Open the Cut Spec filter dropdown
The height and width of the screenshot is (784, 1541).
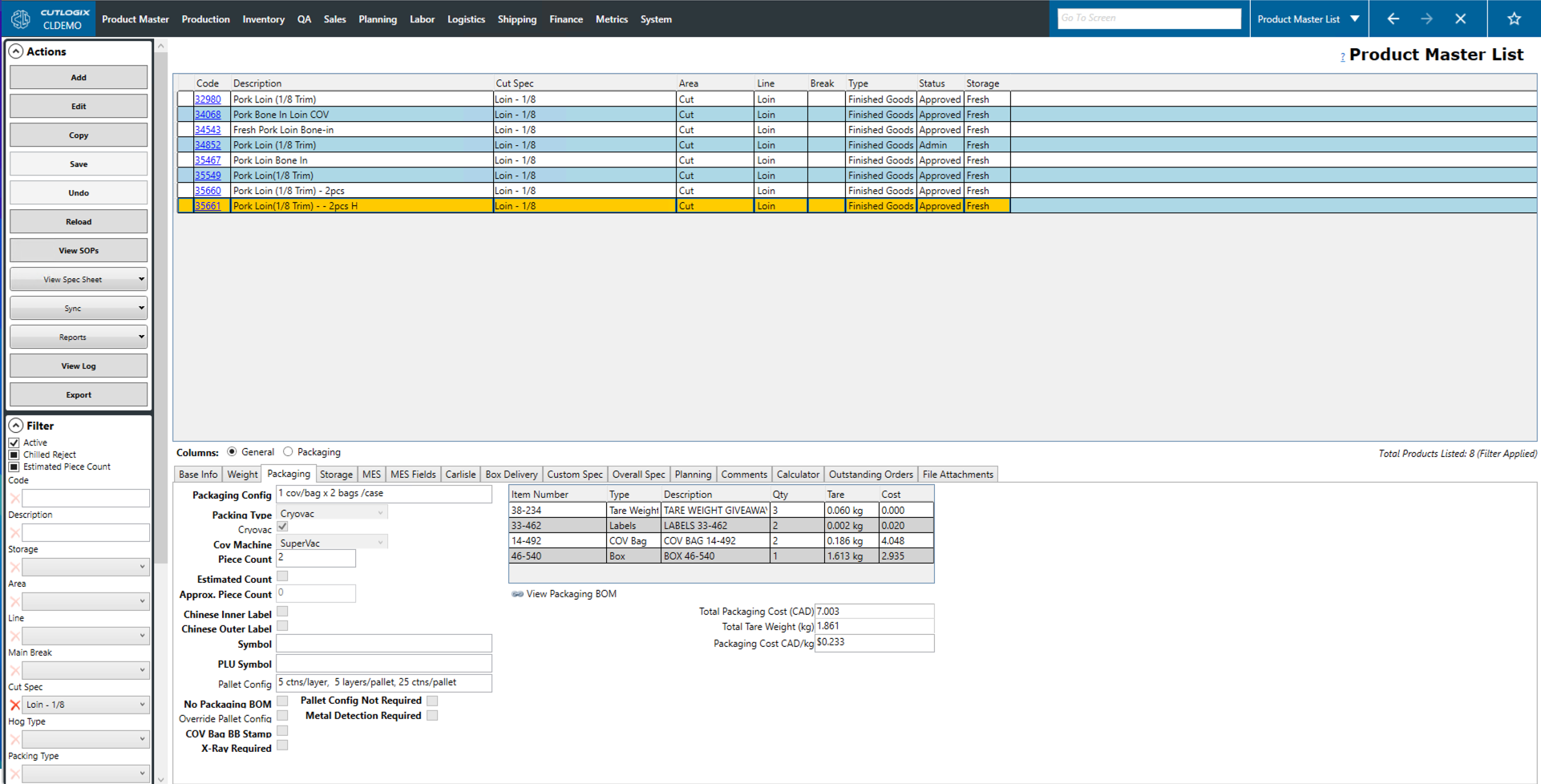[141, 705]
